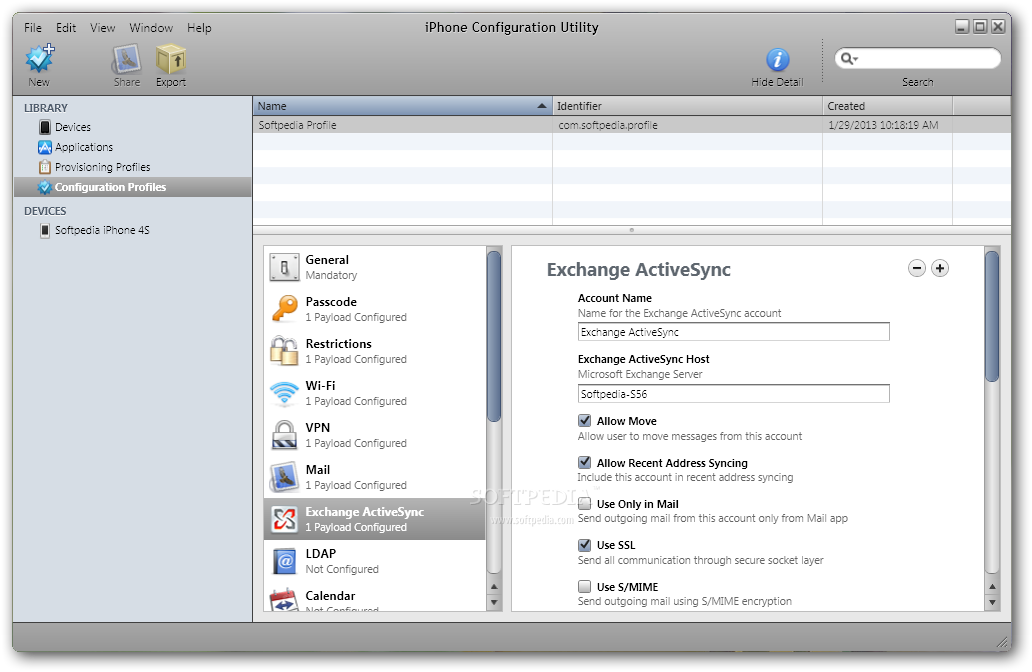The height and width of the screenshot is (672, 1032).
Task: Click the split pane divider handle dot
Action: 631,230
